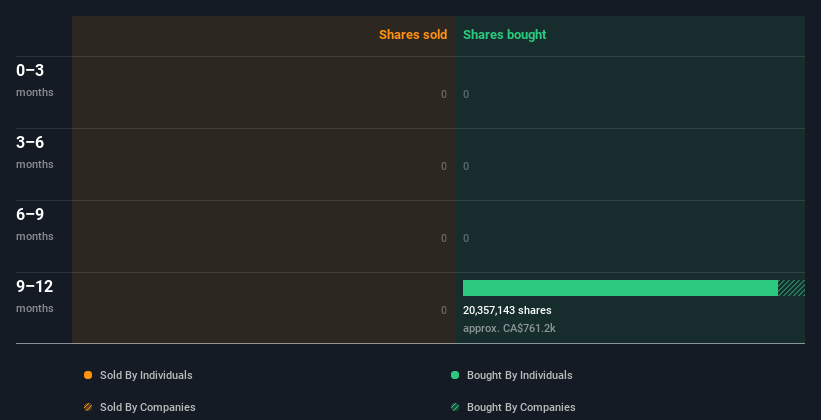Click the shares bought zero in 3–6 months row

(466, 166)
